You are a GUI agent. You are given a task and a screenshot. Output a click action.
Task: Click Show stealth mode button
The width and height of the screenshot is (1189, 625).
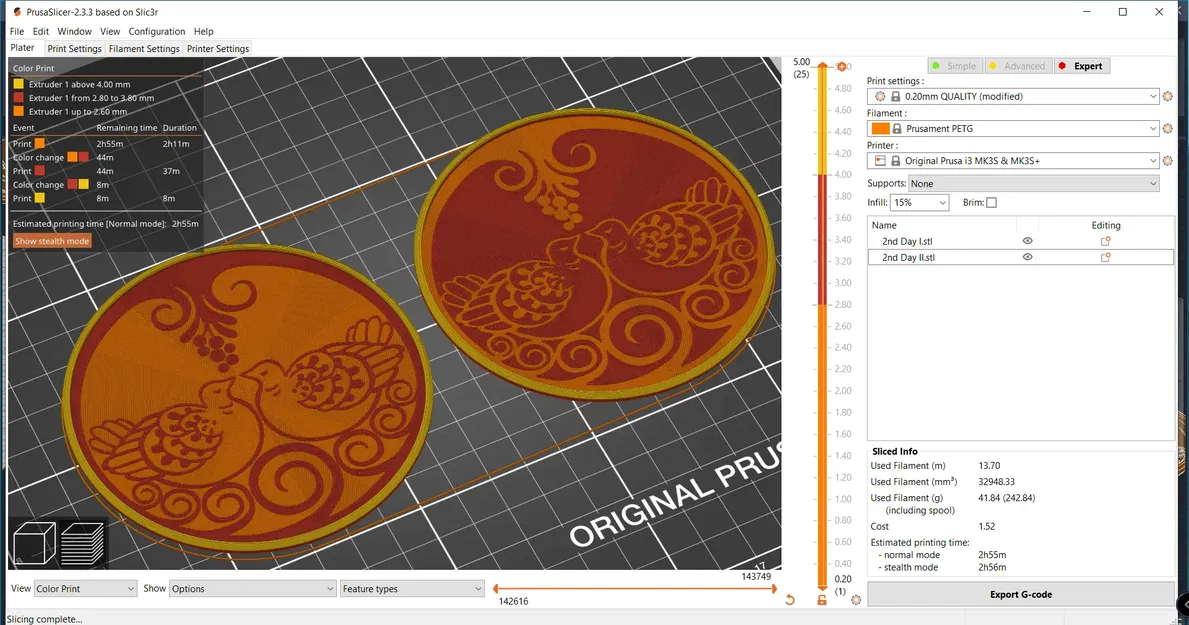(52, 241)
